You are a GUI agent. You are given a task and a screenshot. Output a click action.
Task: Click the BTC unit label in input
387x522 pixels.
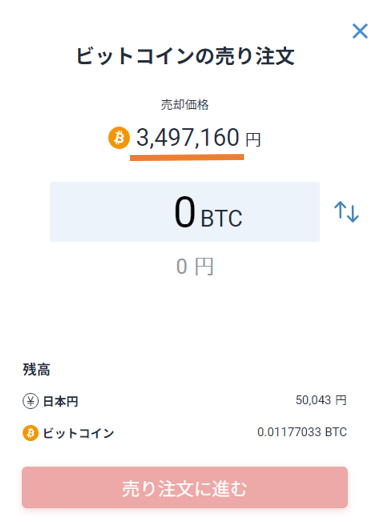coord(221,219)
